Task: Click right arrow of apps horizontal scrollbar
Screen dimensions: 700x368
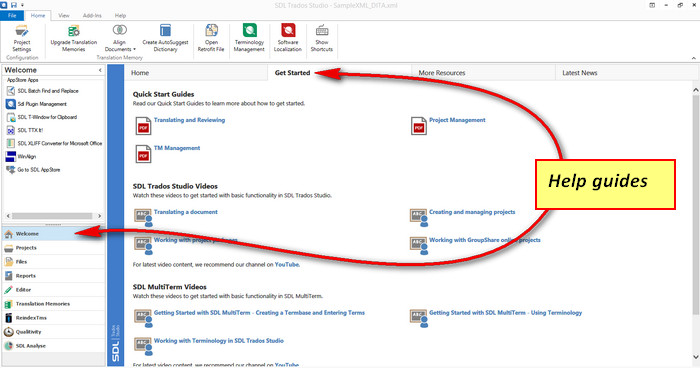Action: click(99, 216)
